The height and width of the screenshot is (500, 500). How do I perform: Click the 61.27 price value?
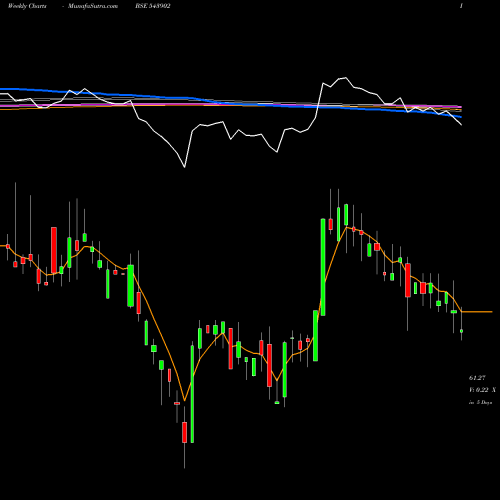coord(477,378)
